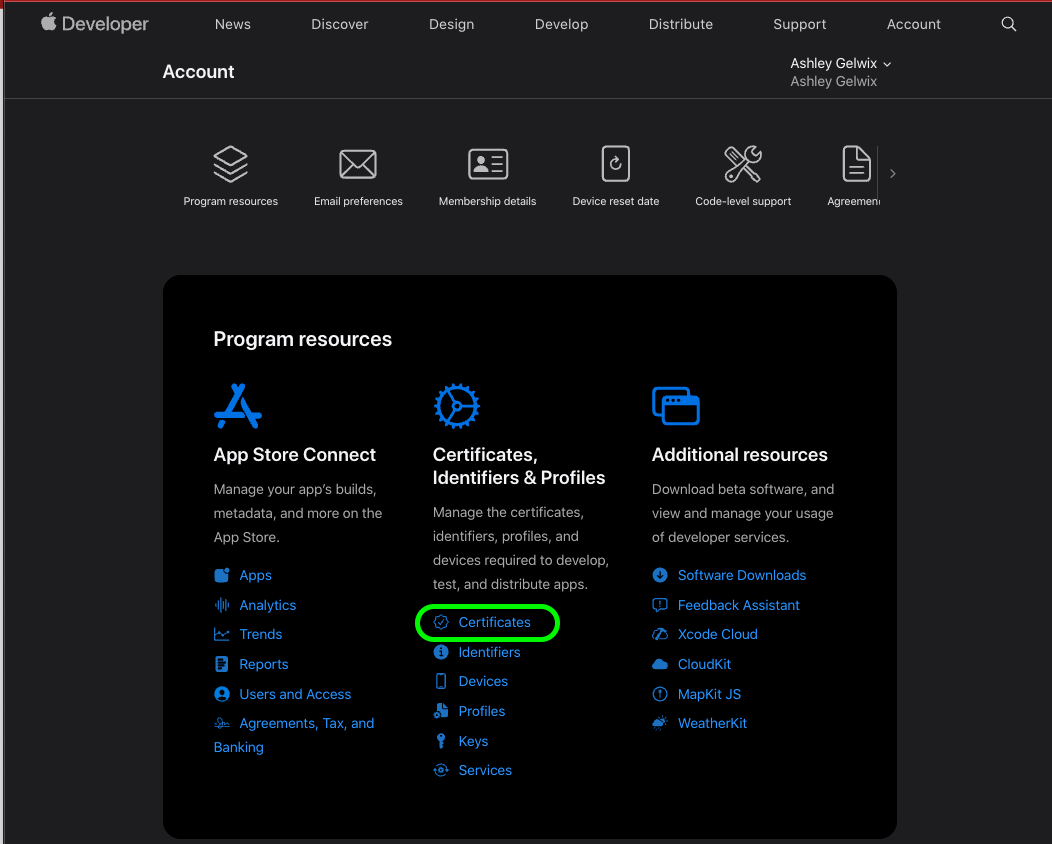
Task: Click the right chevron to show more shortcuts
Action: [892, 174]
